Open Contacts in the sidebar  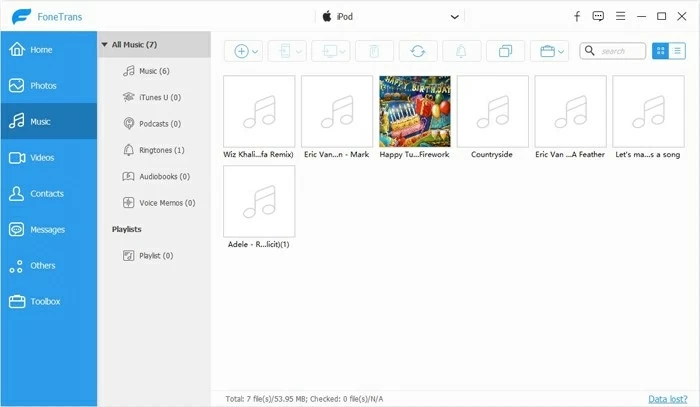49,194
